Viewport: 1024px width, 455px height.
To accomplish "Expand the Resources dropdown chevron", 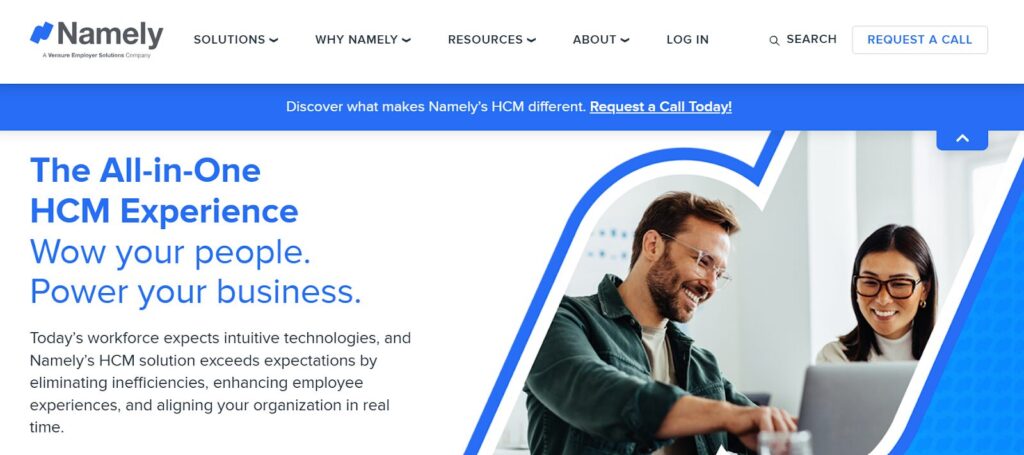I will click(x=531, y=40).
